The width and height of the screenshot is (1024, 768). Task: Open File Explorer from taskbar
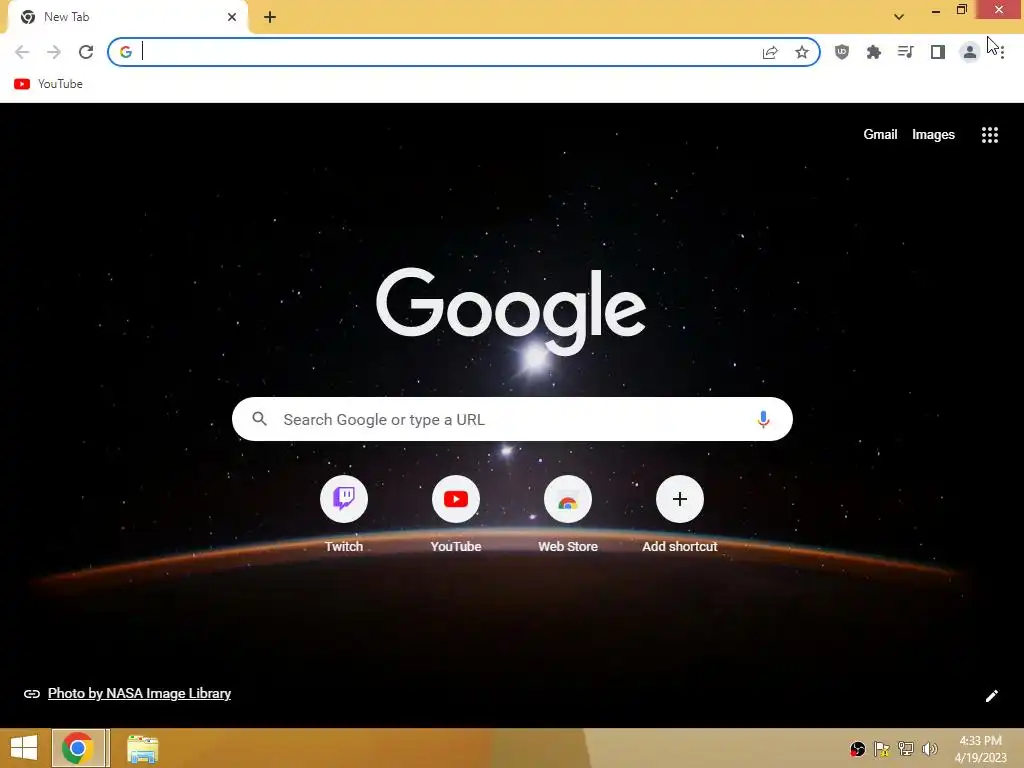142,748
